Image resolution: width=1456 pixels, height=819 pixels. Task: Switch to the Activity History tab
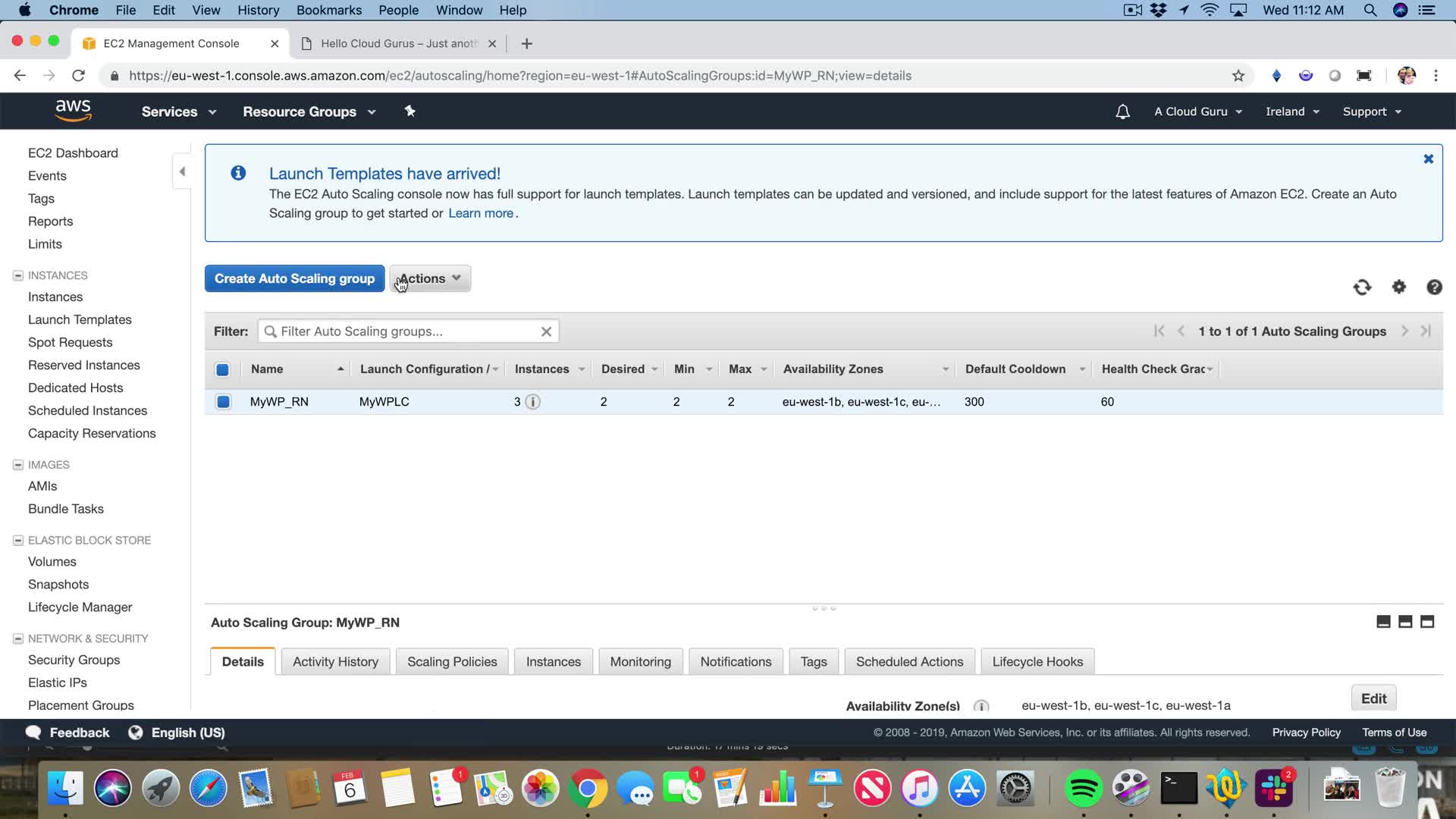(335, 661)
